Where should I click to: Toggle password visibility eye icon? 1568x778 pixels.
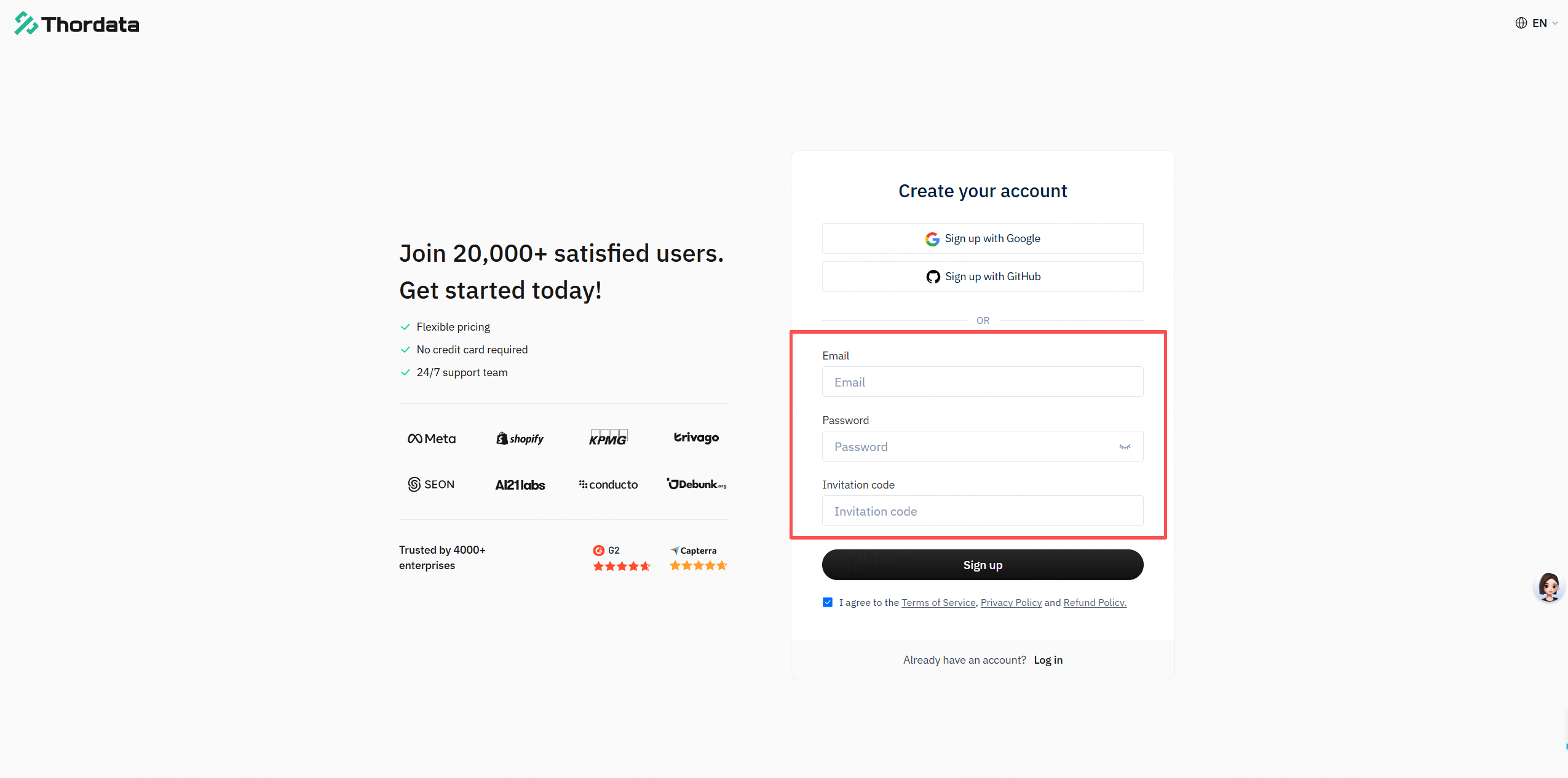[x=1124, y=447]
